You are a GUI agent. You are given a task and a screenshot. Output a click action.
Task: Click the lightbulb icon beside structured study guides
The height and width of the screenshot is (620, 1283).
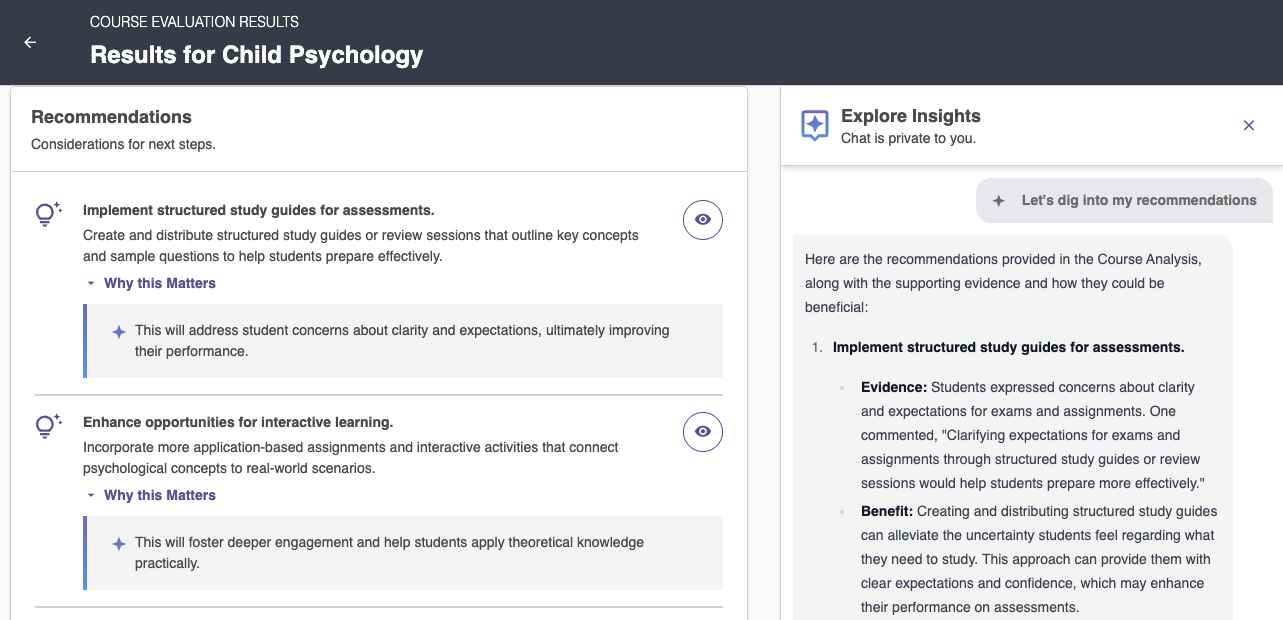pos(48,214)
